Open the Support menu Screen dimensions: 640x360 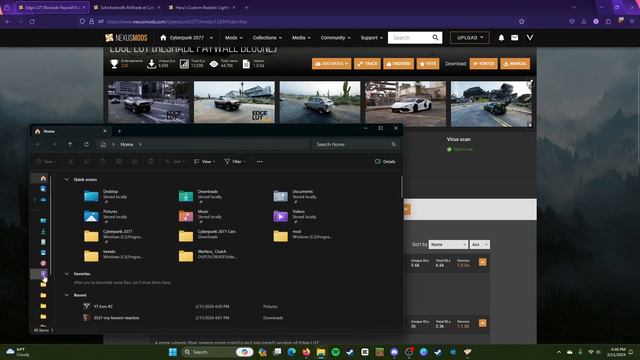[371, 38]
